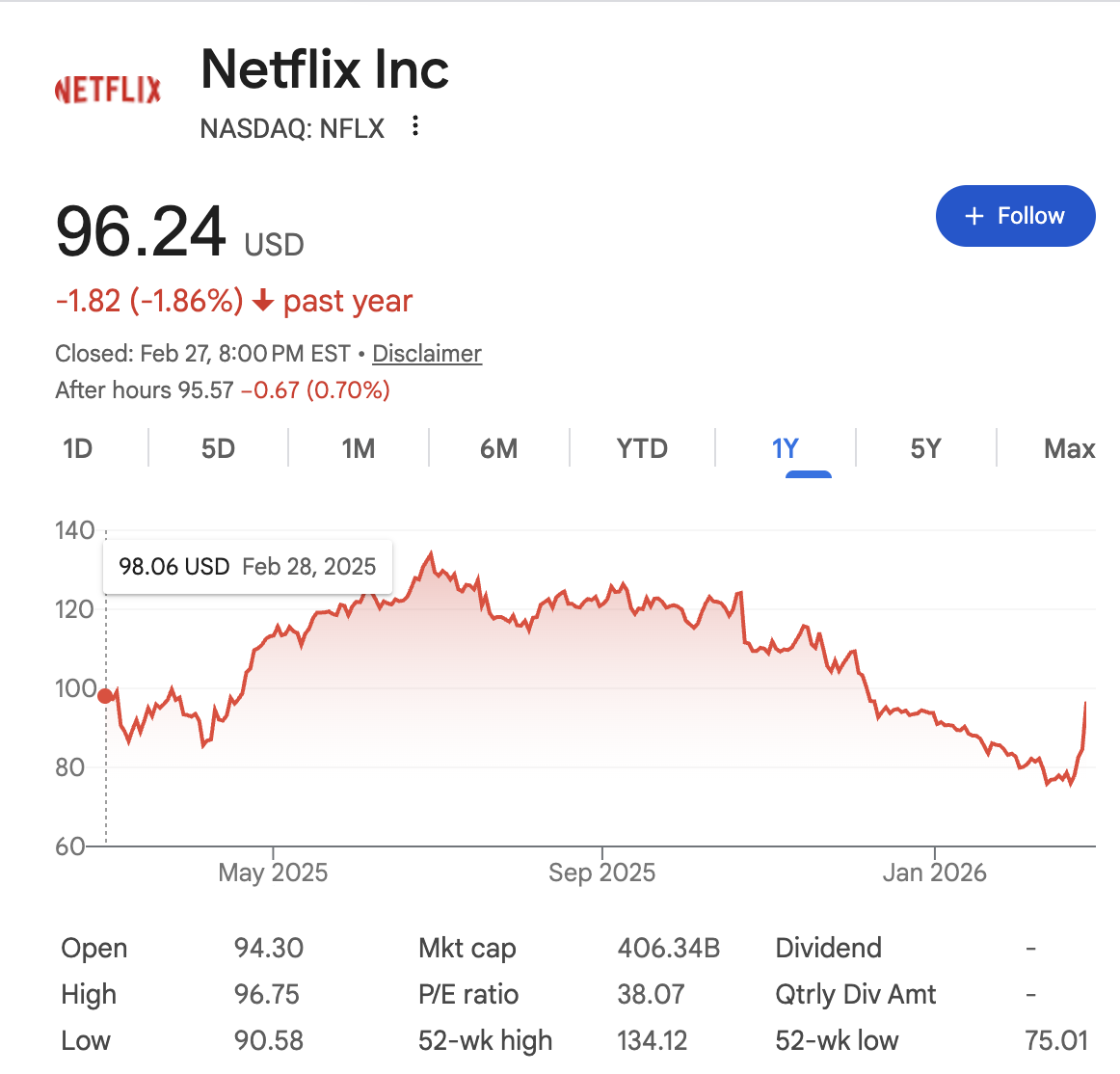
Task: Open the Disclaimer link
Action: pyautogui.click(x=427, y=353)
